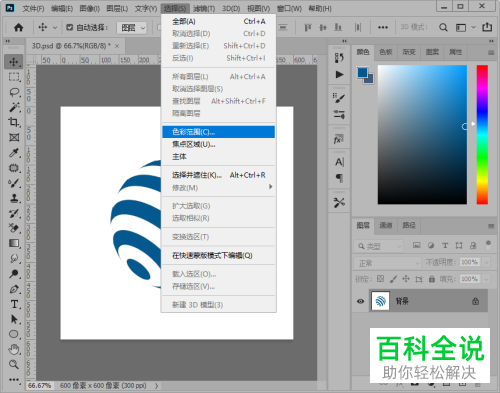Close the 3D.psd document tab
500x393 pixels.
click(117, 46)
